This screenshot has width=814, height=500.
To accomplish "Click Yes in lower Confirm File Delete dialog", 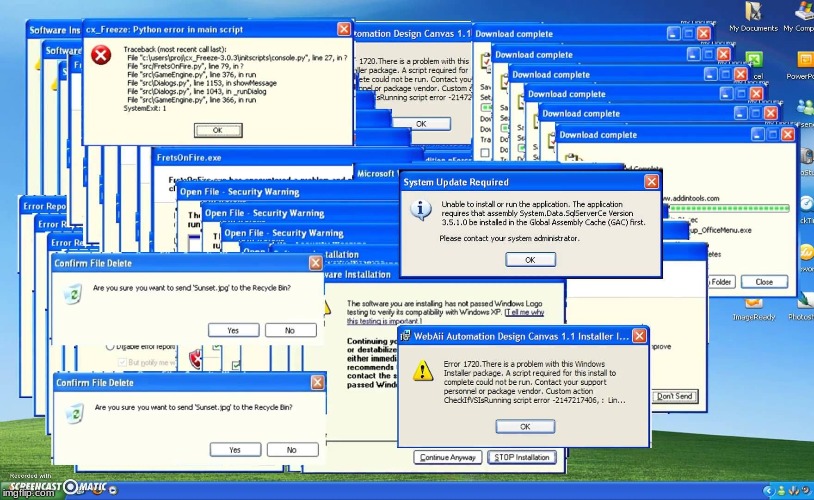I will click(235, 450).
